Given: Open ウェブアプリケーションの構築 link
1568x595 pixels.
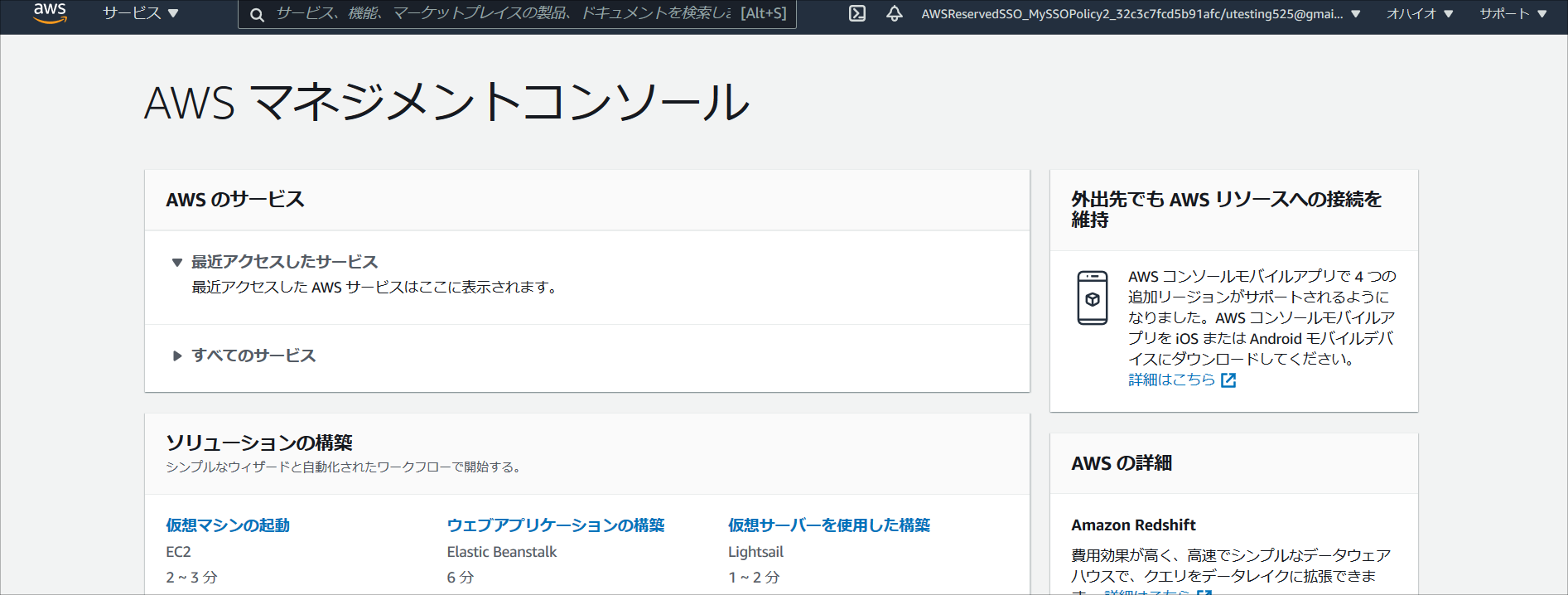Looking at the screenshot, I should [556, 525].
